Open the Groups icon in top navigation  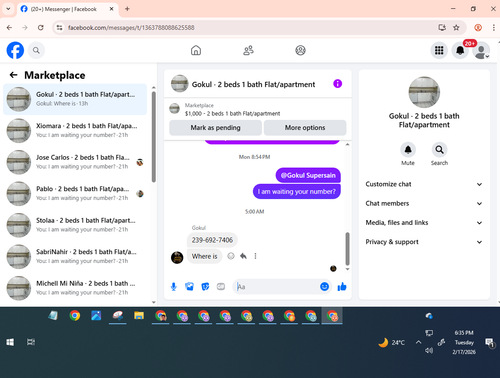pos(300,50)
